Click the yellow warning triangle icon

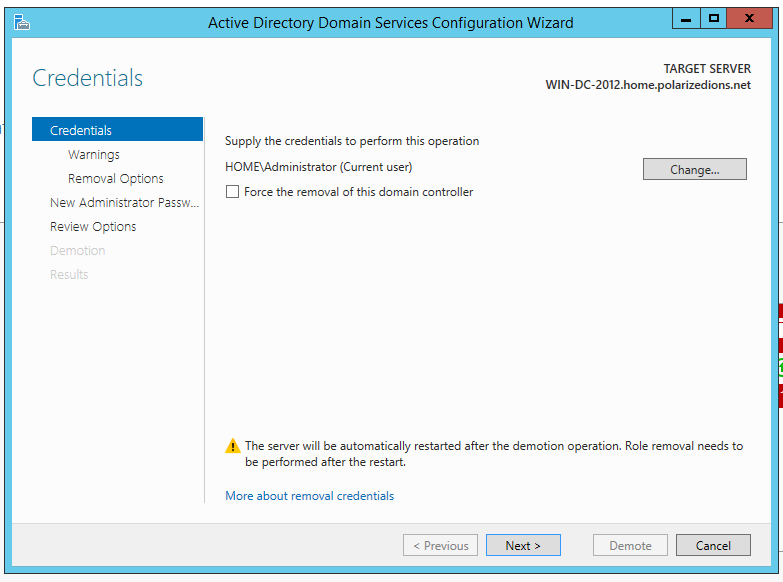(233, 446)
